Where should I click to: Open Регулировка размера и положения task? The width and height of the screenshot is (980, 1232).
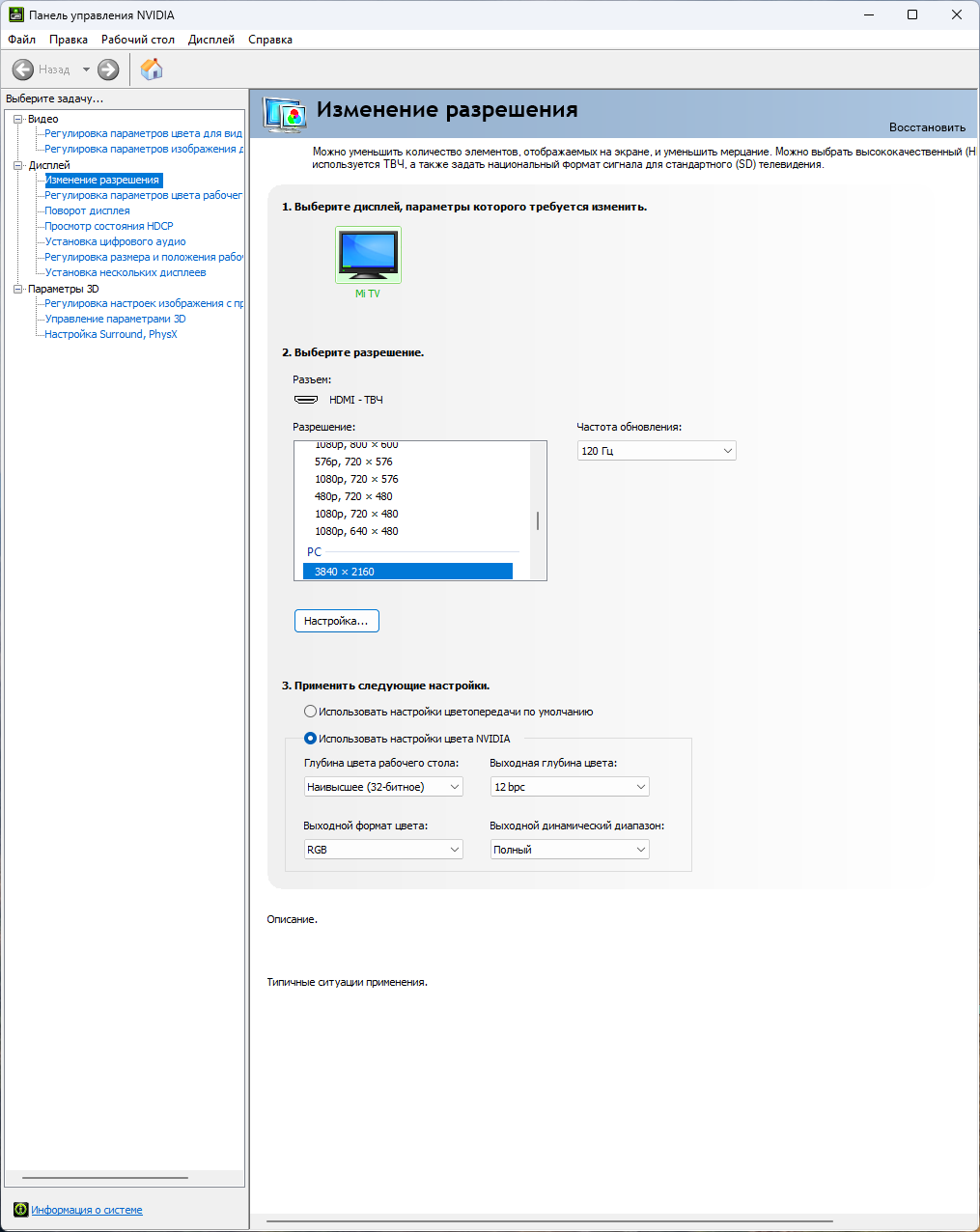pos(144,257)
